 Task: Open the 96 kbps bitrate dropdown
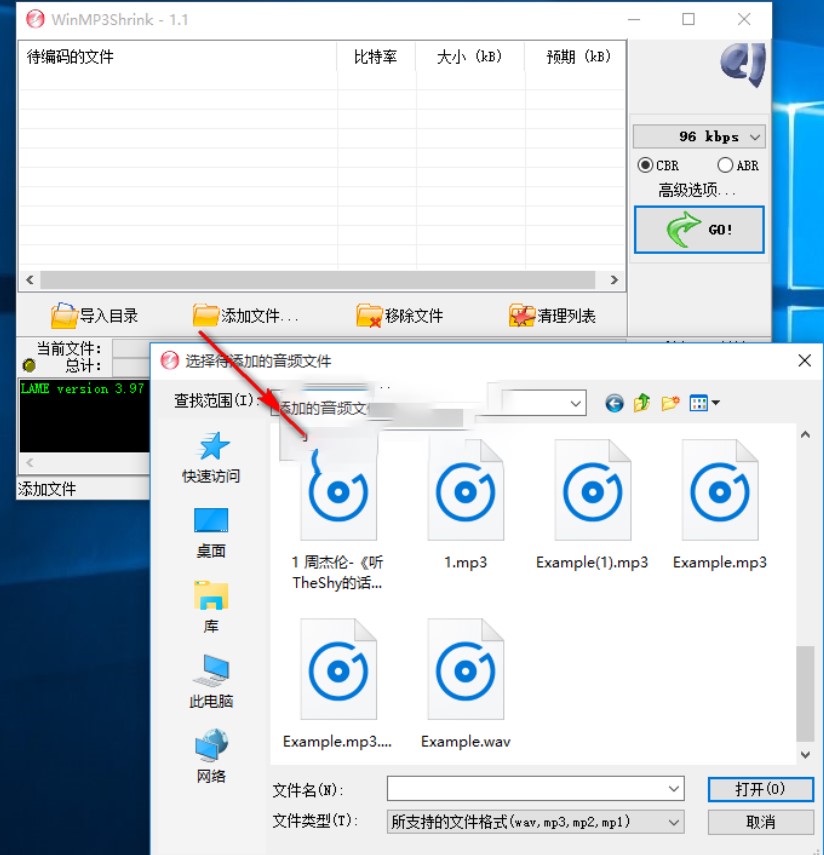(x=698, y=136)
